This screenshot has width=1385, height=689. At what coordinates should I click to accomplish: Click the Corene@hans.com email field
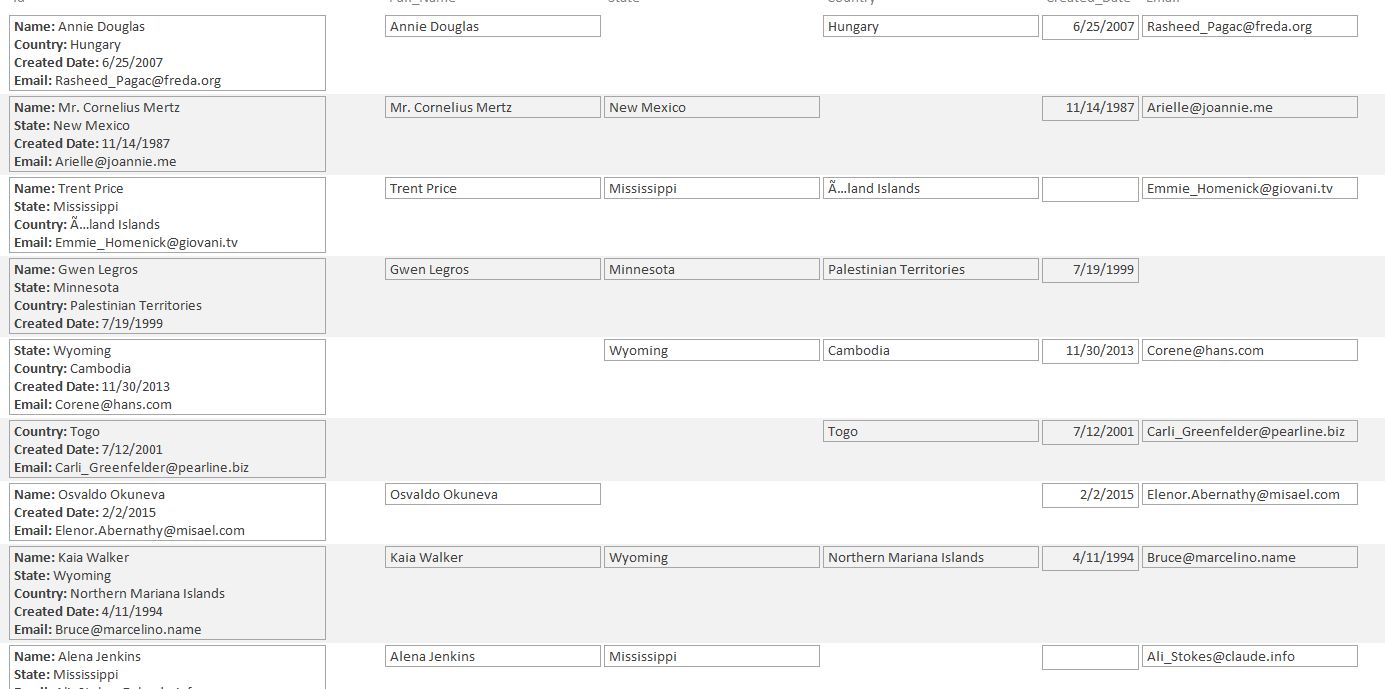point(1250,350)
